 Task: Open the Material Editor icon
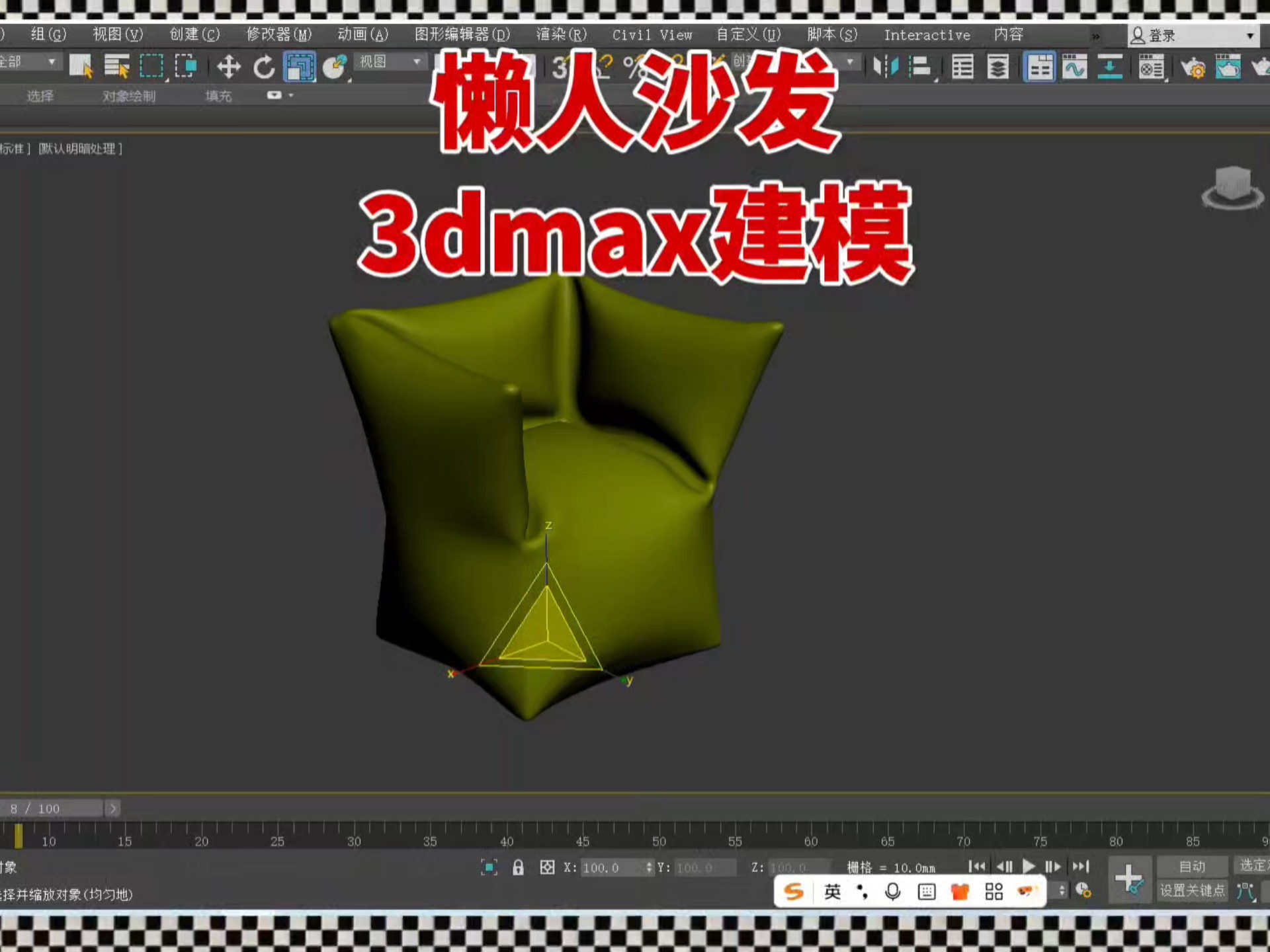[1151, 67]
